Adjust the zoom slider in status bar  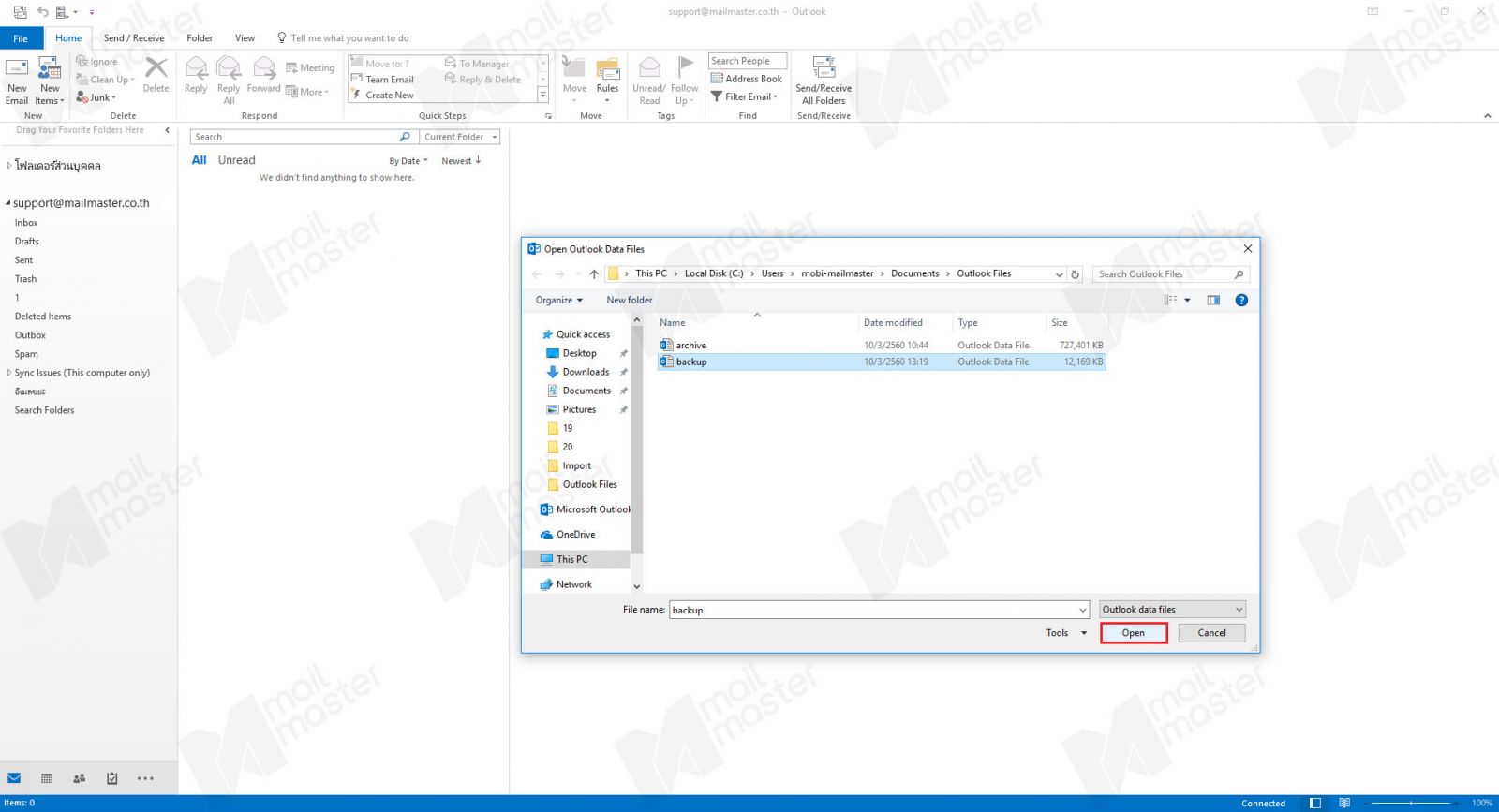pos(1410,804)
